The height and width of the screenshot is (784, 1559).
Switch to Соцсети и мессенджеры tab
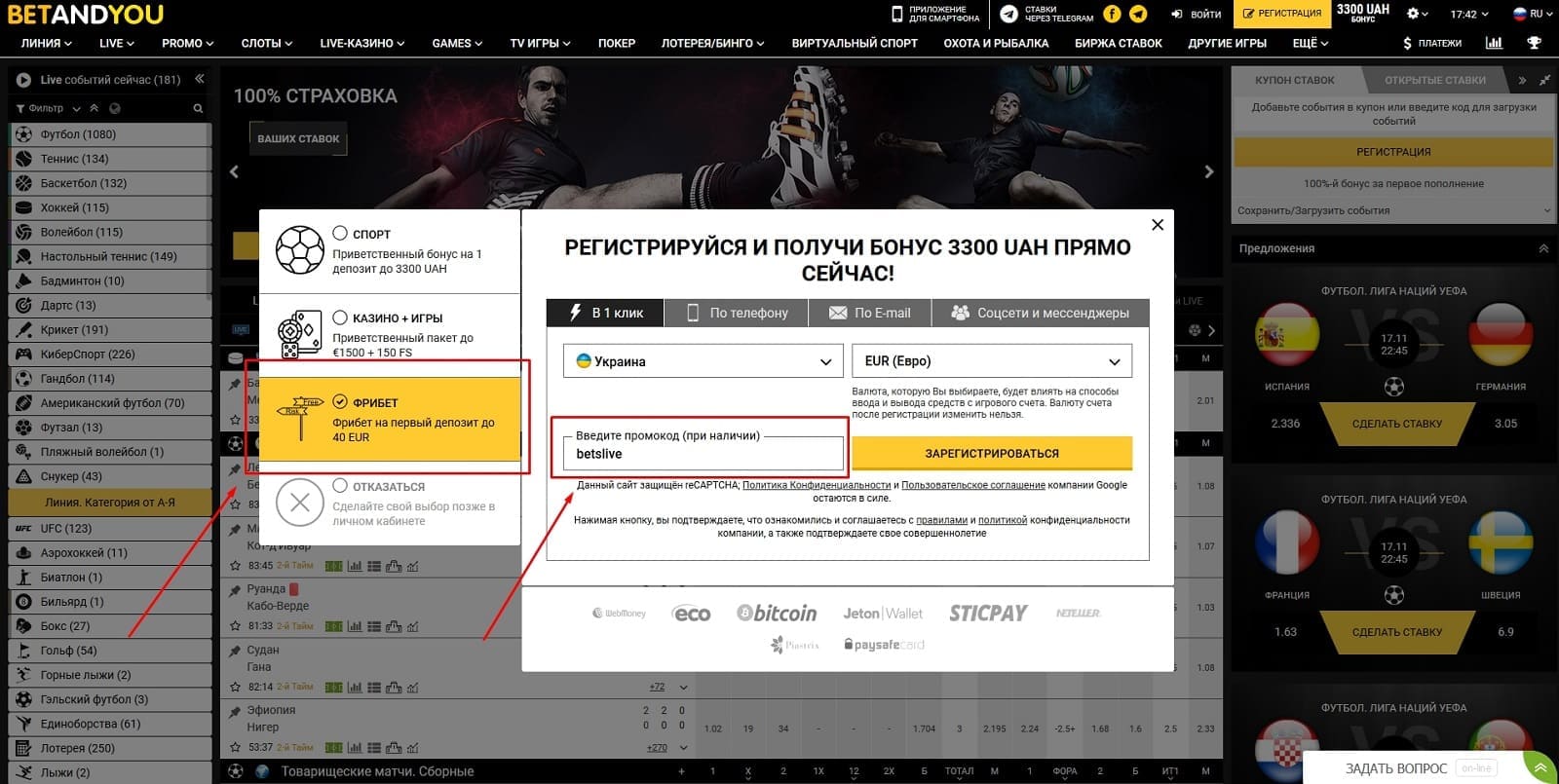coord(1041,313)
